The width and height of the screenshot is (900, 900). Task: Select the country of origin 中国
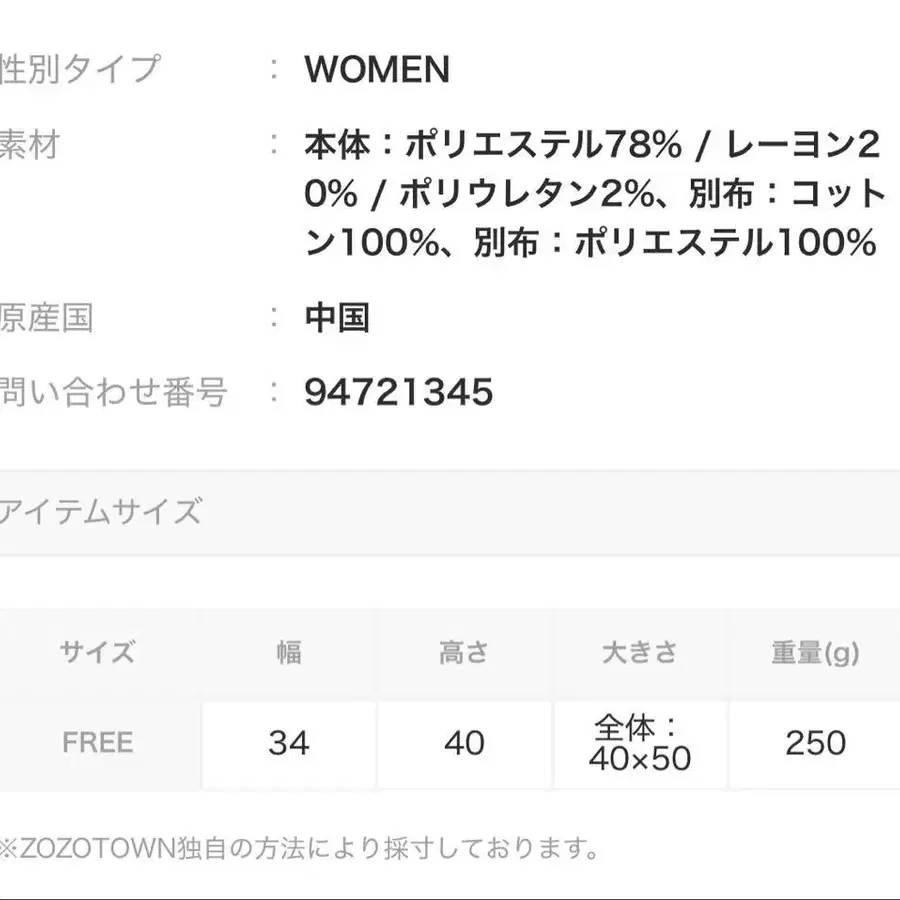(337, 318)
